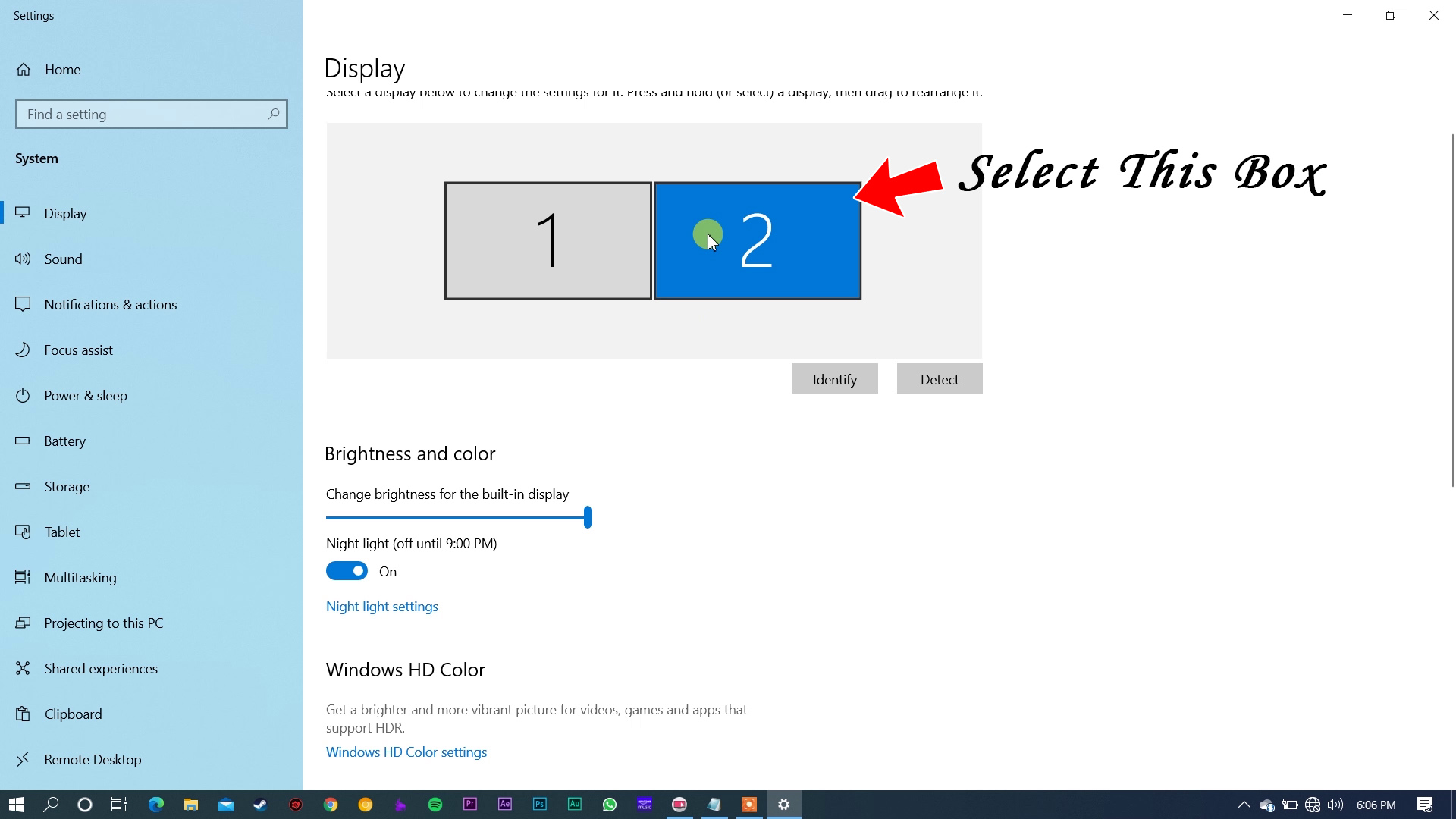
Task: Open Battery settings from sidebar
Action: pyautogui.click(x=65, y=441)
